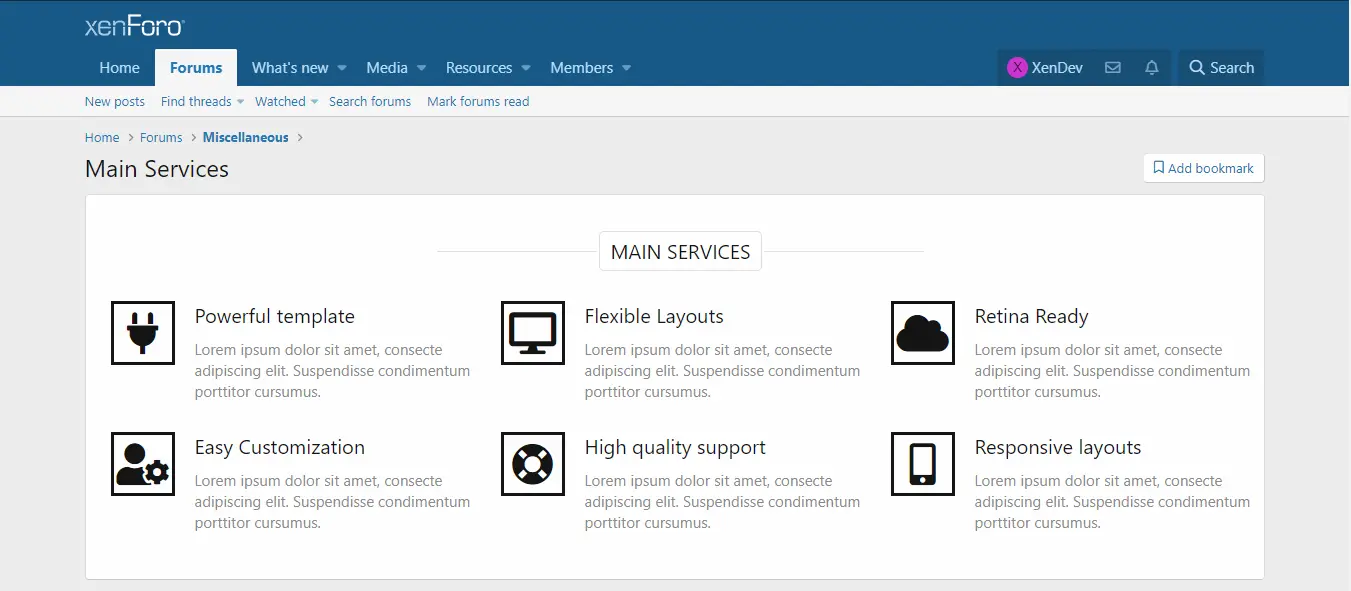Viewport: 1351px width, 591px height.
Task: Expand the Media menu arrow
Action: (421, 68)
